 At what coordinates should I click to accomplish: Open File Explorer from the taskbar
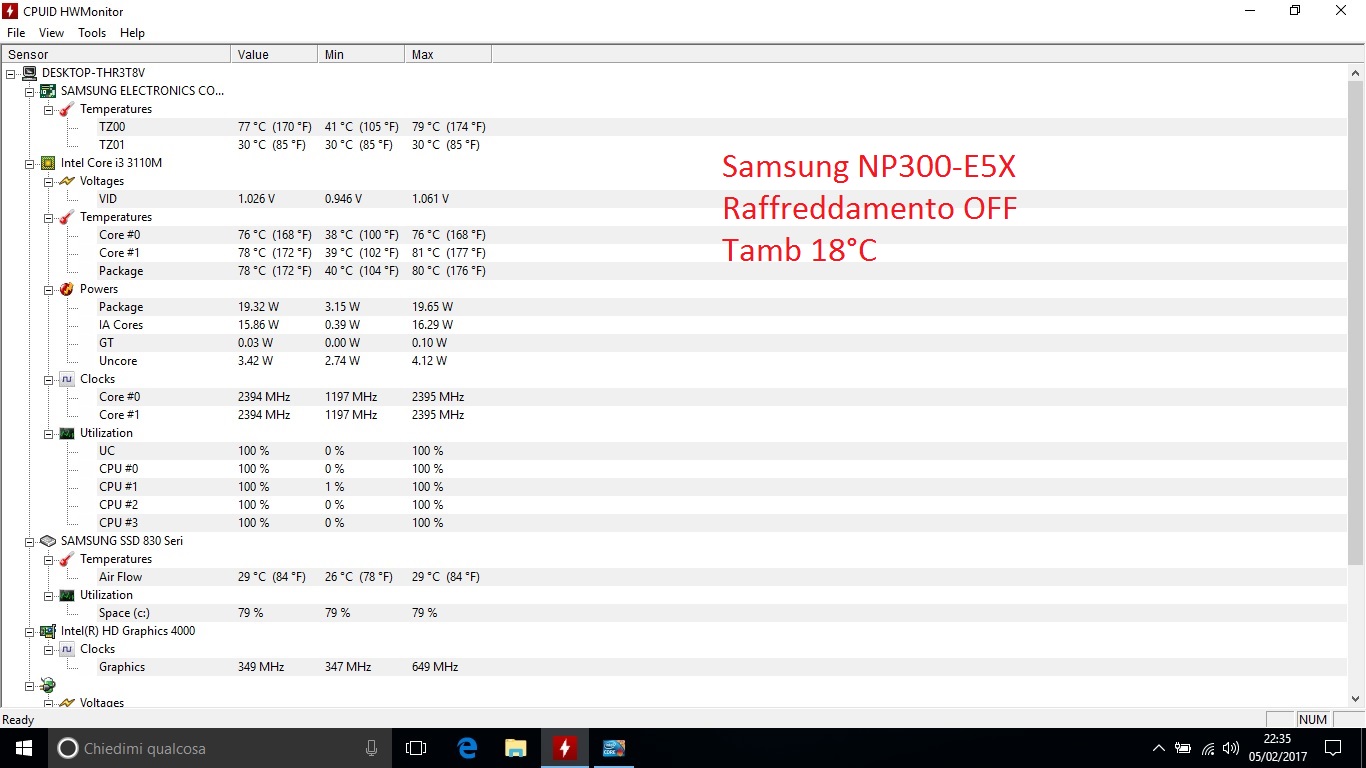[516, 748]
